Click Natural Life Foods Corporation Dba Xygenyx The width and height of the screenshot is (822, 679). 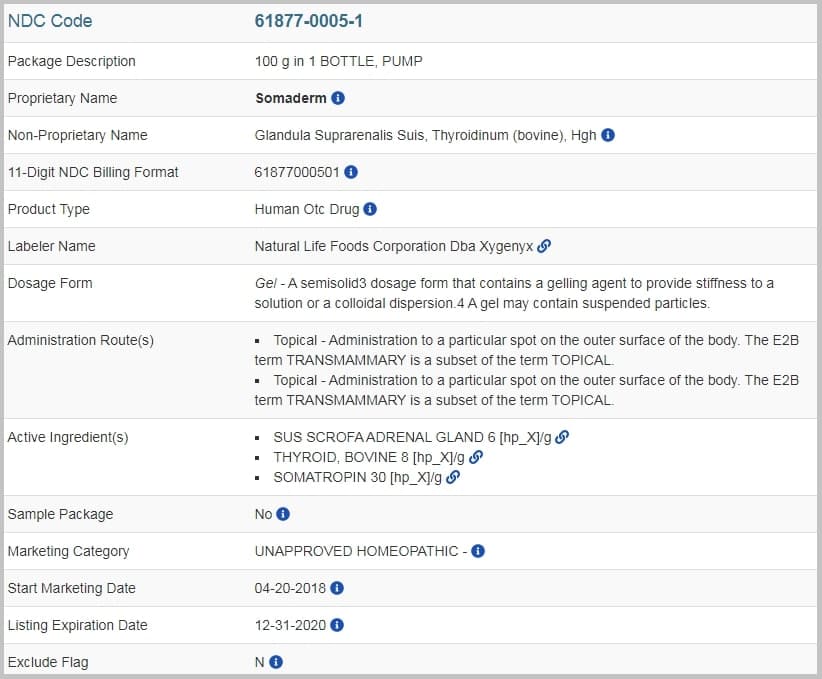tap(394, 246)
